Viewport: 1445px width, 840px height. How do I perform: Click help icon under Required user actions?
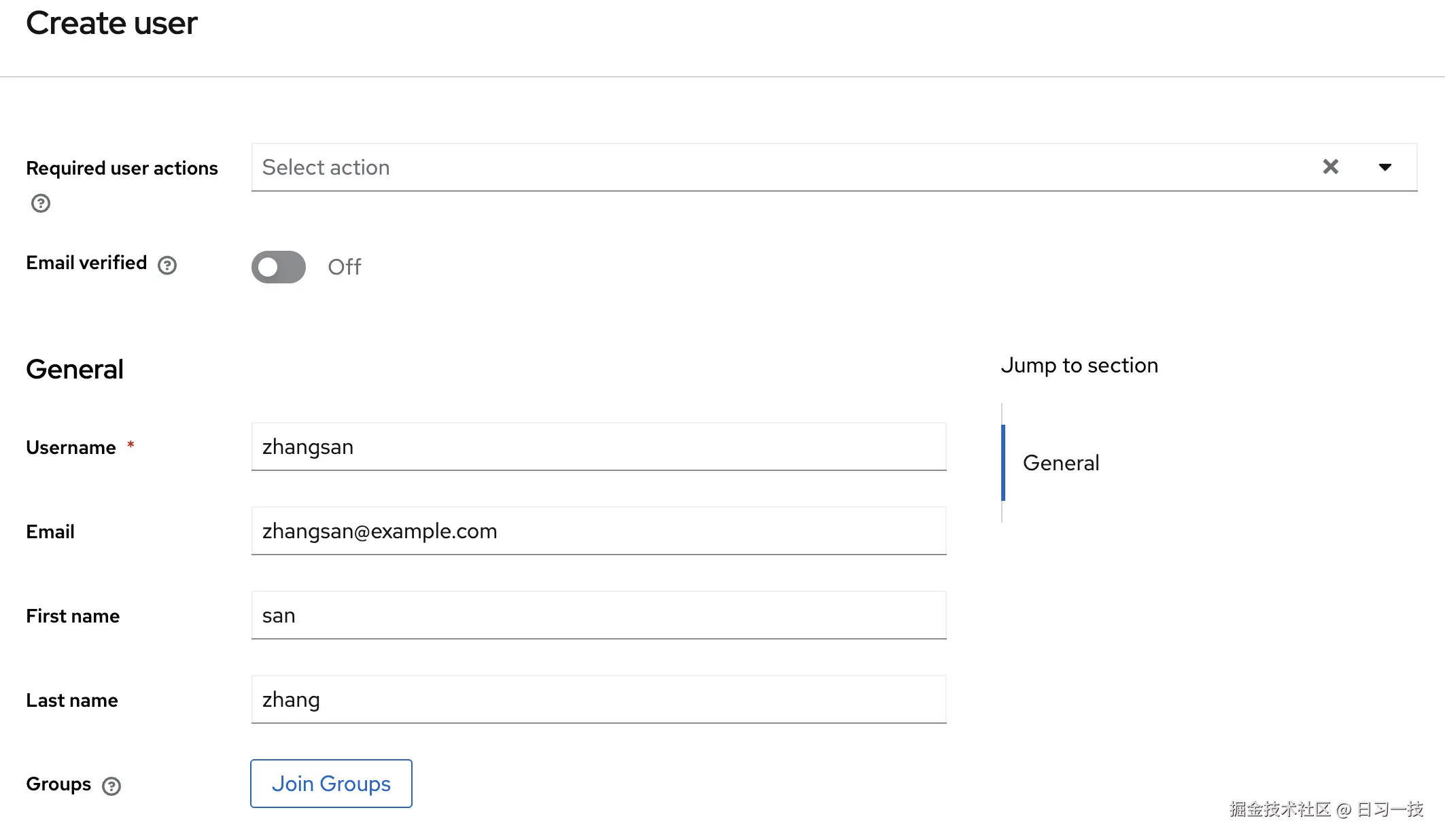click(x=41, y=203)
